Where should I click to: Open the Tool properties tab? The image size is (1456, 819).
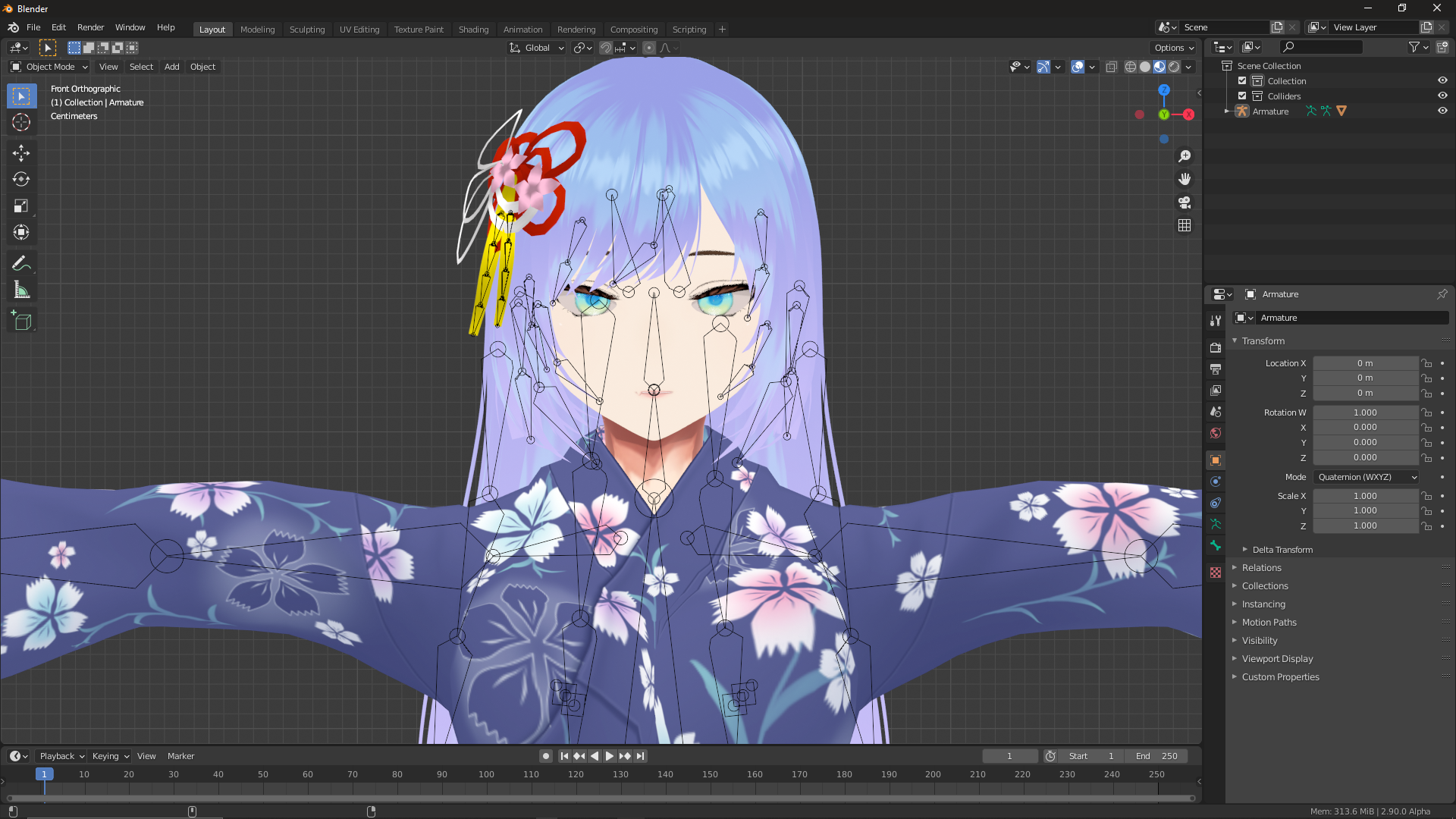click(x=1216, y=321)
